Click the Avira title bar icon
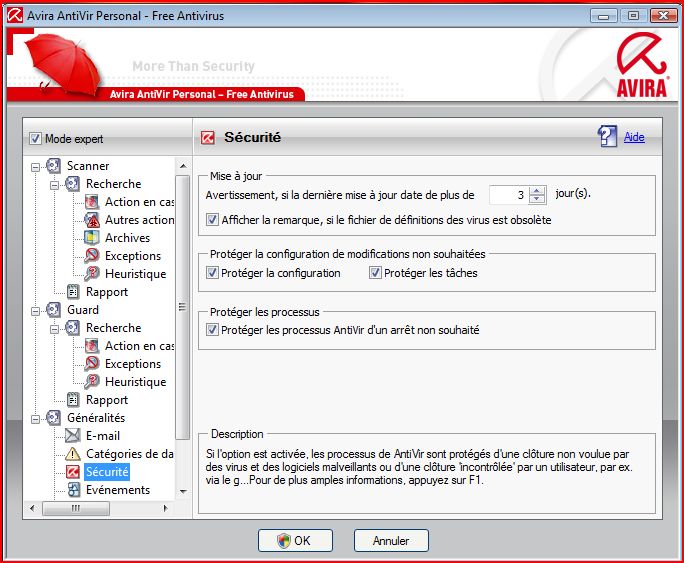684x563 pixels. pyautogui.click(x=15, y=15)
